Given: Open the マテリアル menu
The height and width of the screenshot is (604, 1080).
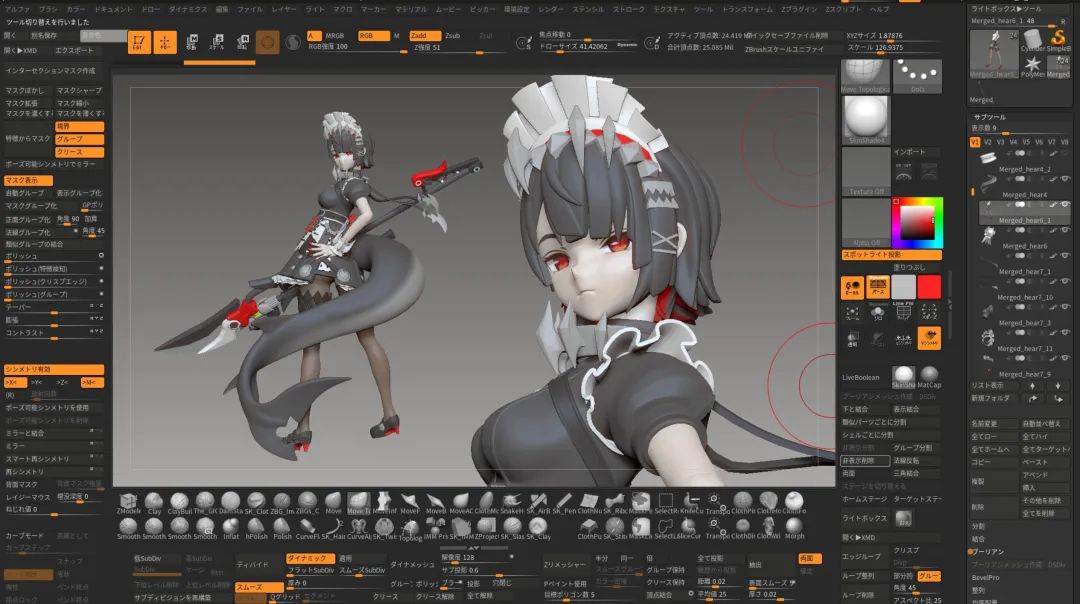Looking at the screenshot, I should coord(411,9).
